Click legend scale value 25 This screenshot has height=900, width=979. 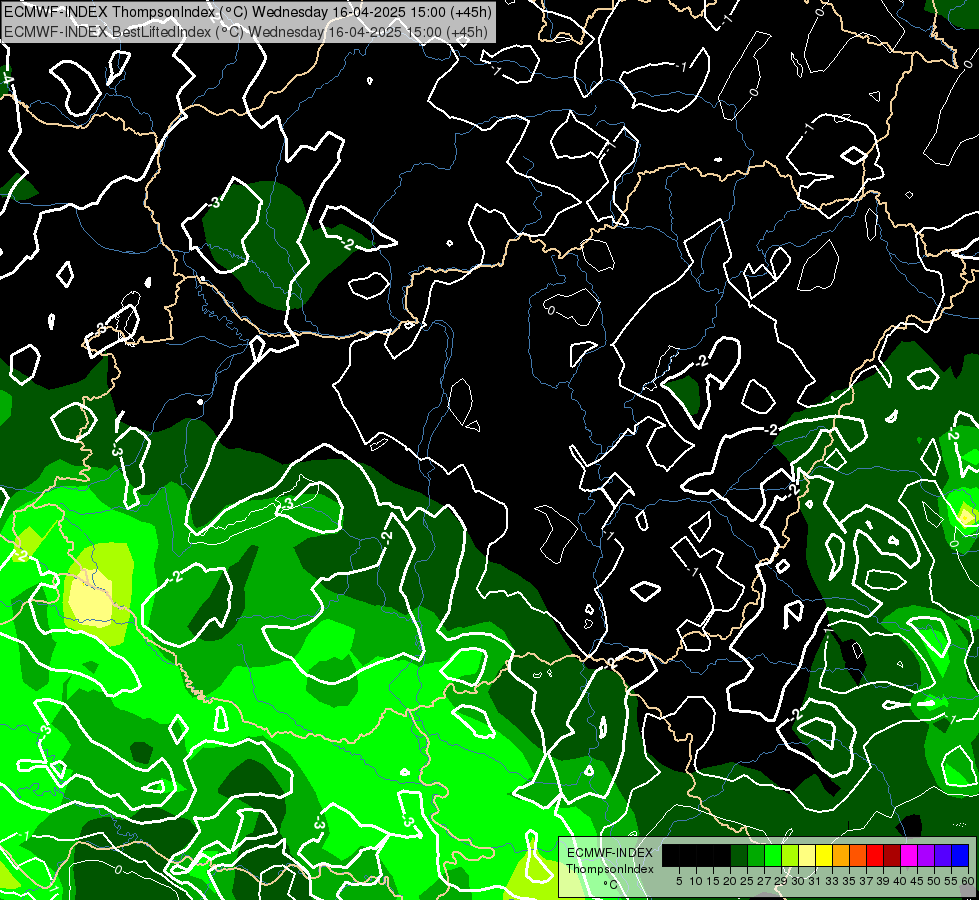[x=747, y=881]
